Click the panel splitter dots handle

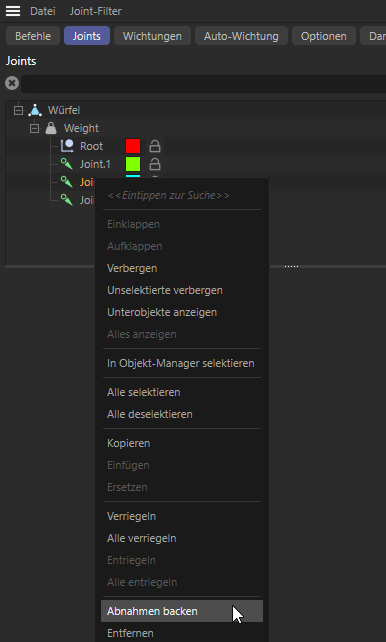coord(291,267)
